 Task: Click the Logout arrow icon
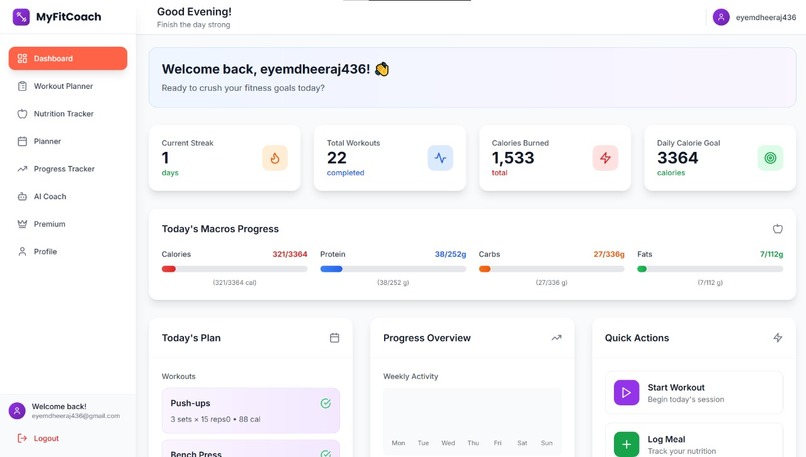point(22,438)
